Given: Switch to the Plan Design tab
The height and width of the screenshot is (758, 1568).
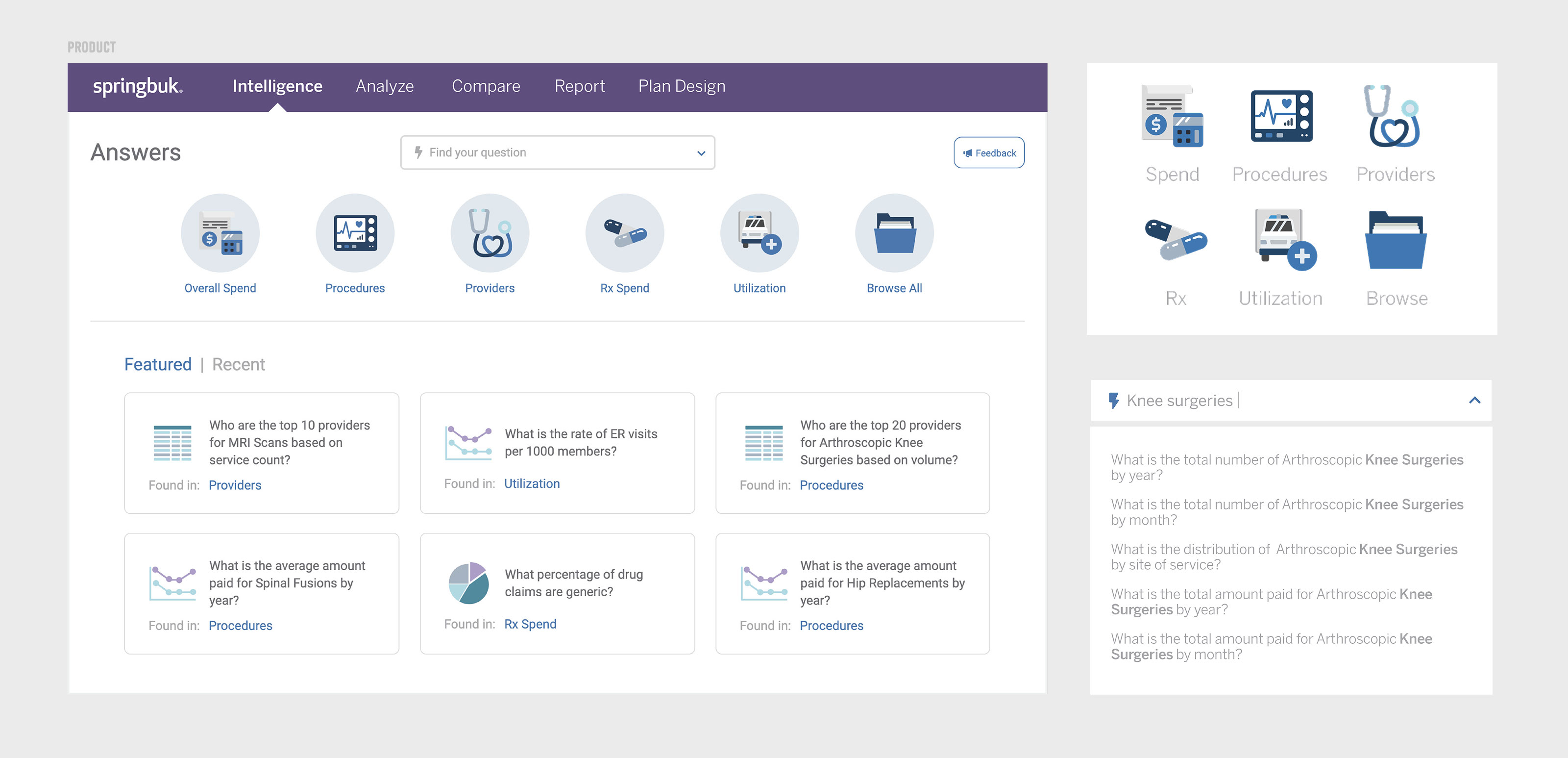Looking at the screenshot, I should 682,86.
